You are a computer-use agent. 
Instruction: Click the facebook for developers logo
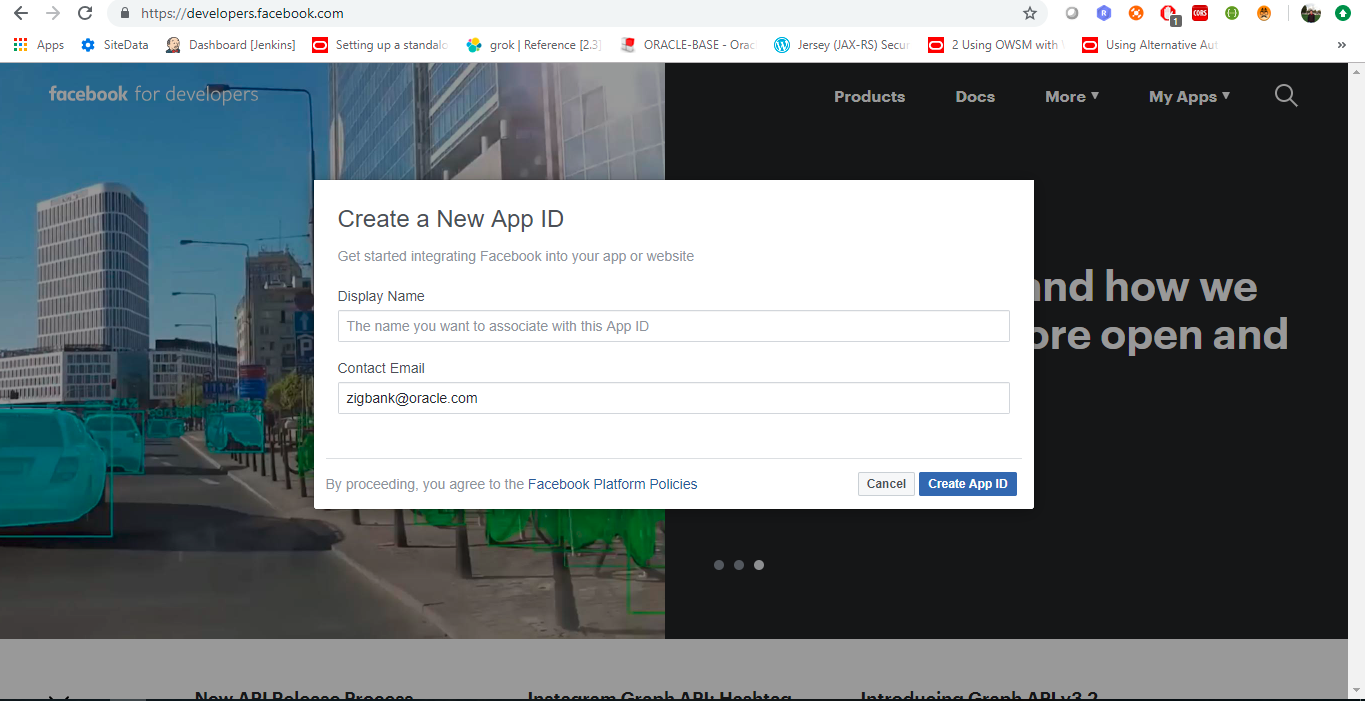pyautogui.click(x=153, y=94)
